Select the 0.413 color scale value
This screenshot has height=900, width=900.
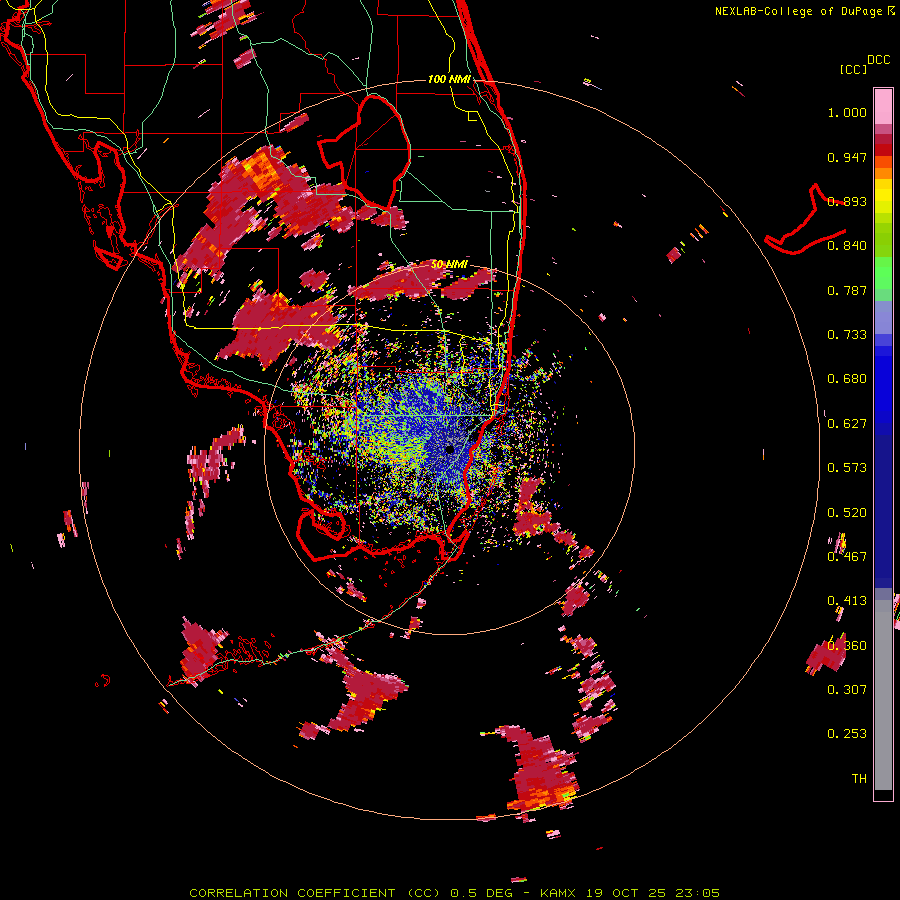pos(847,601)
